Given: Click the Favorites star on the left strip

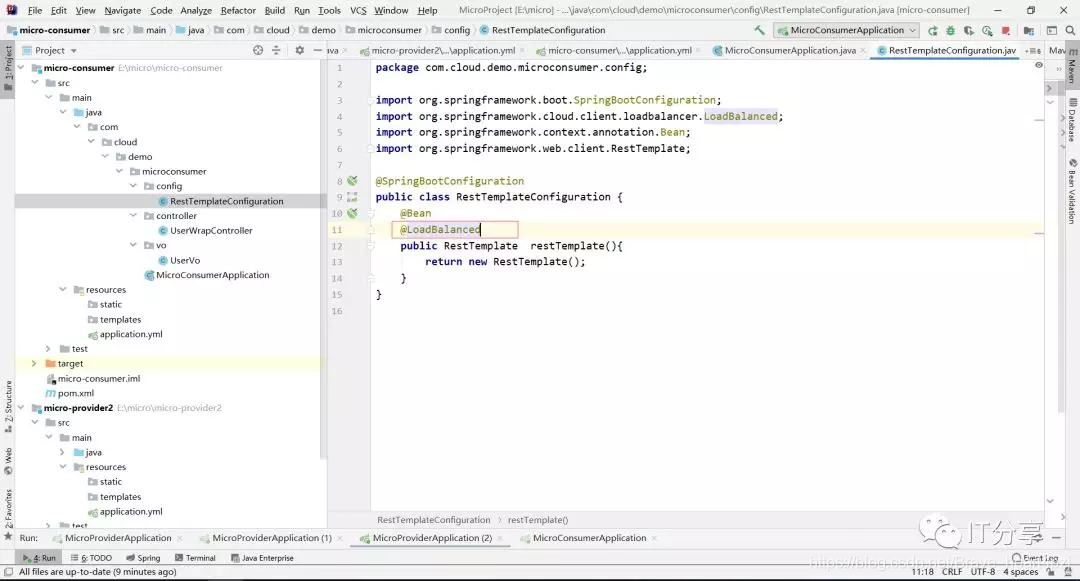Looking at the screenshot, I should pyautogui.click(x=8, y=536).
